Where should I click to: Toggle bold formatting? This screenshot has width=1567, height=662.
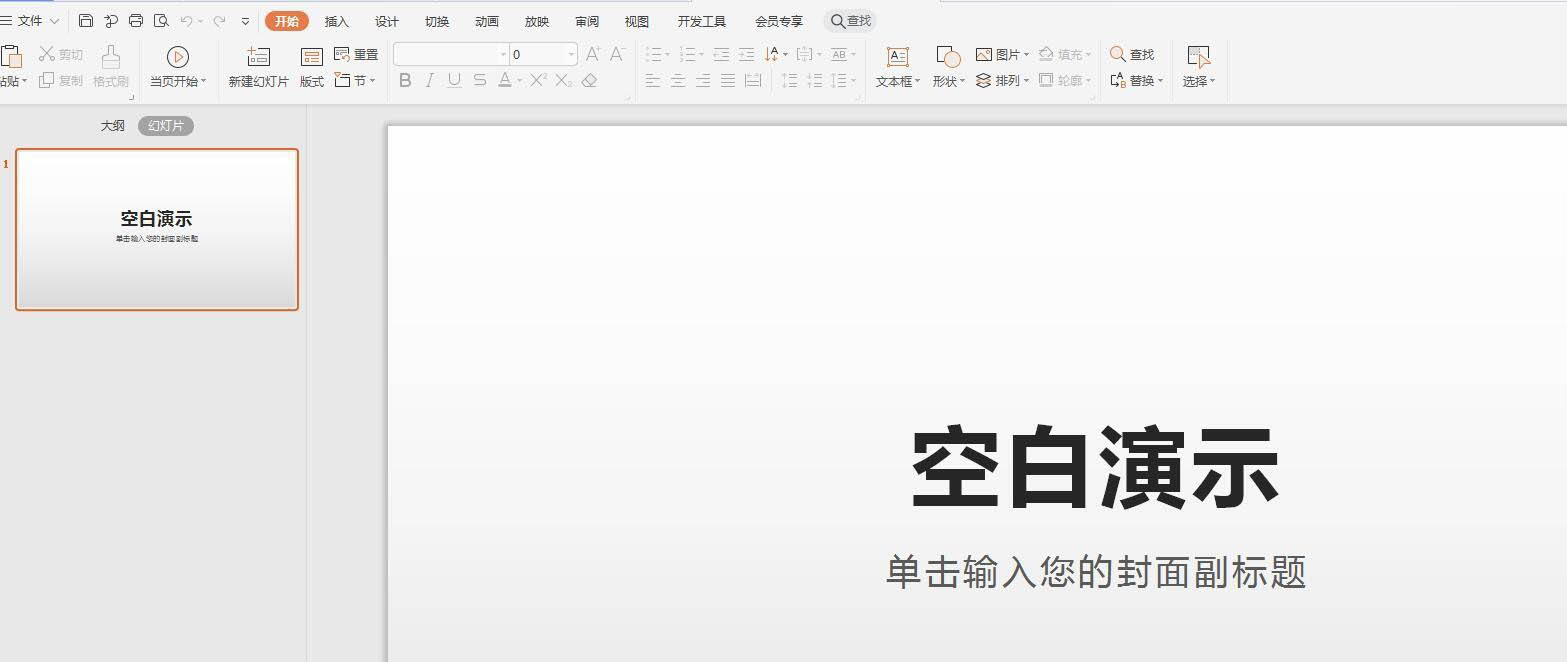[404, 81]
